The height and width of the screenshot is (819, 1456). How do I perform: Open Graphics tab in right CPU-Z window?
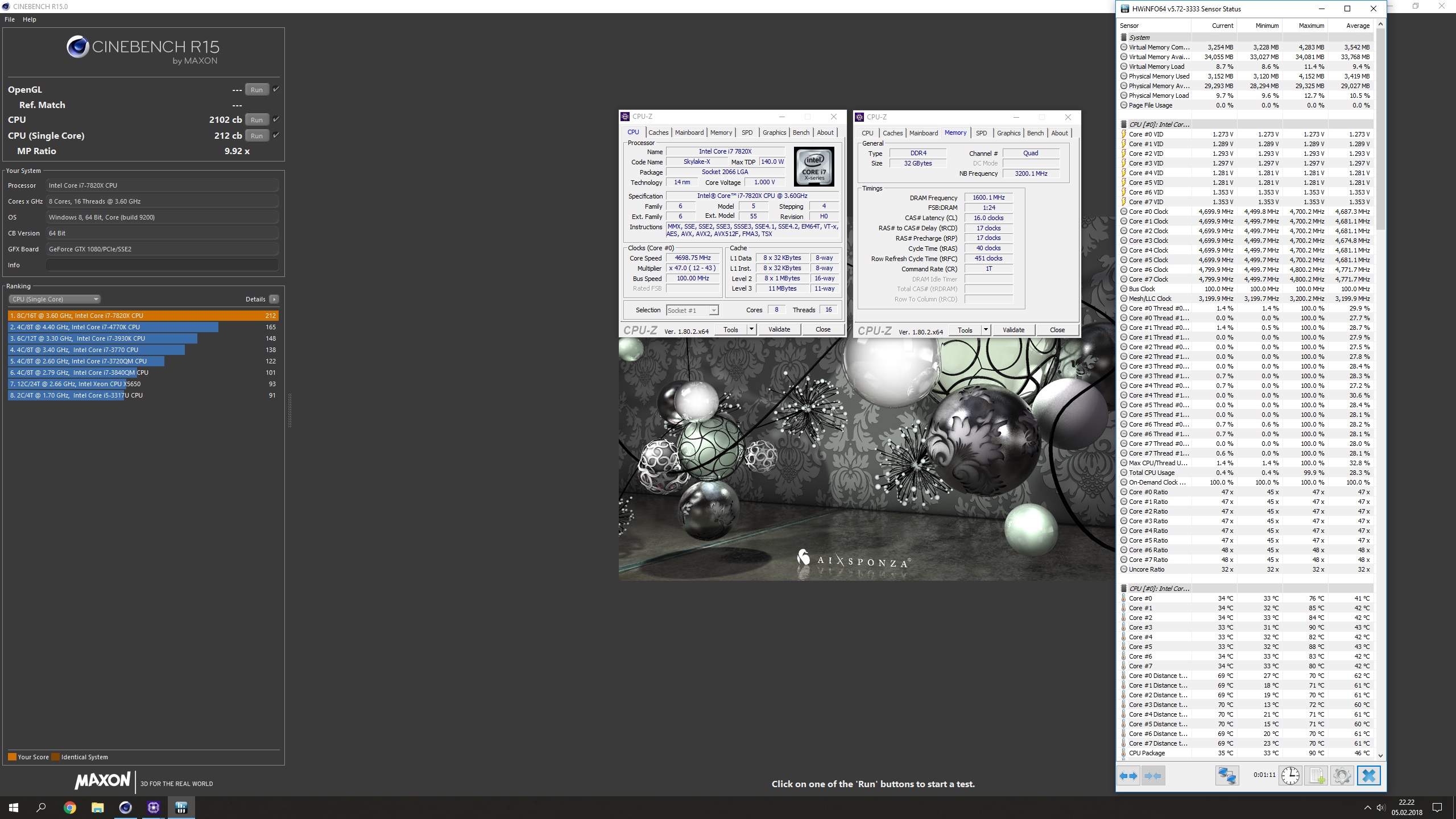(x=1008, y=133)
